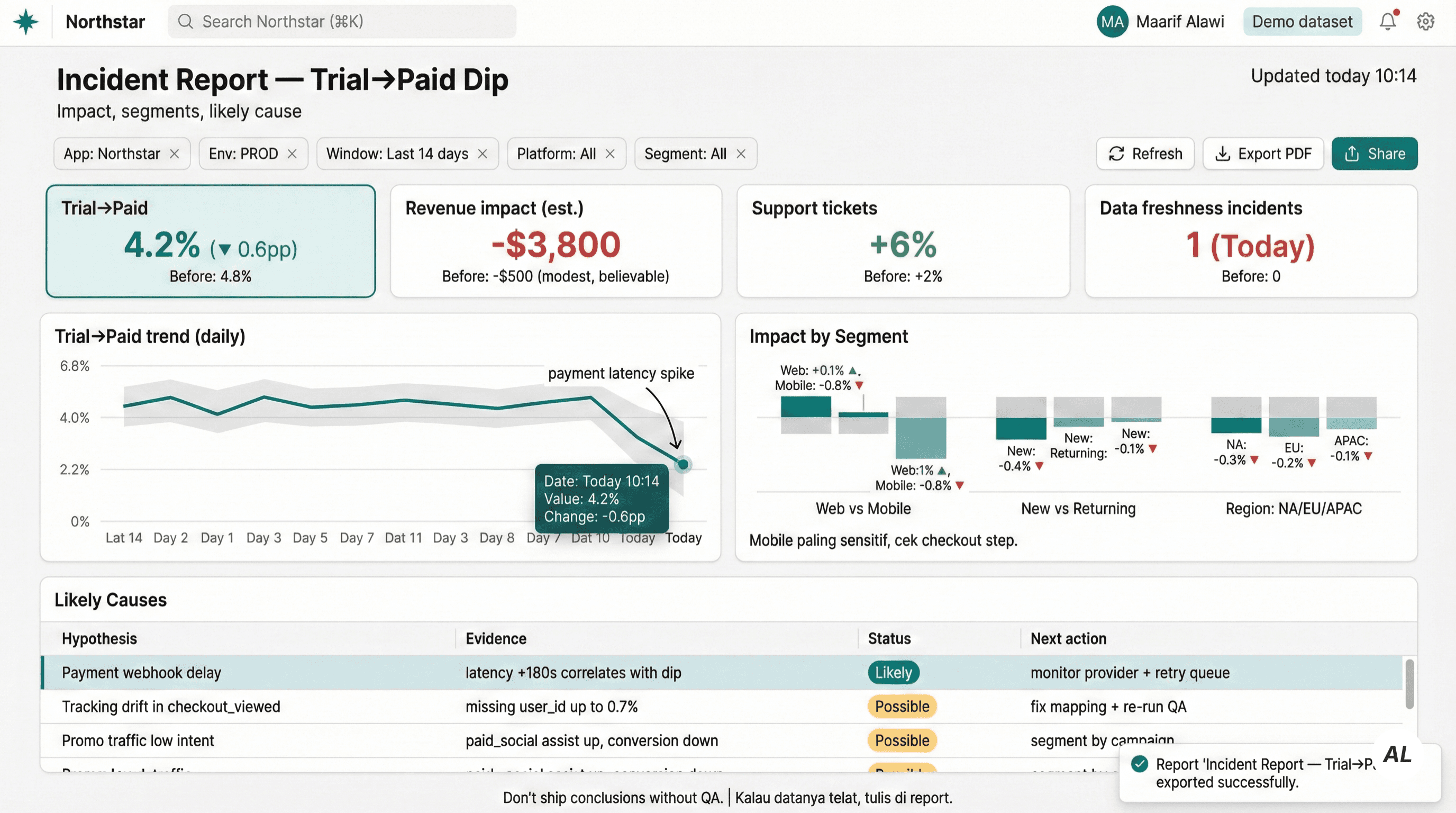Image resolution: width=1456 pixels, height=813 pixels.
Task: Share the incident report
Action: click(x=1374, y=154)
